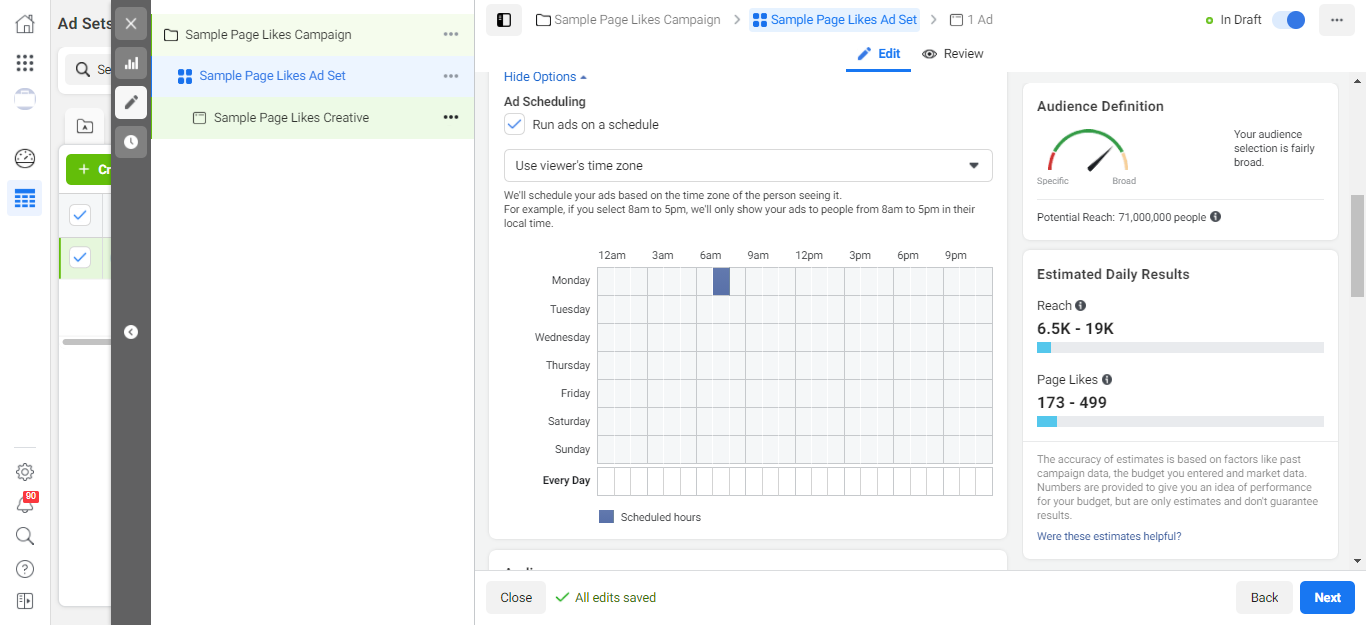Screen dimensions: 1366x625
Task: Open more options for Sample Page Likes Campaign
Action: coord(451,35)
